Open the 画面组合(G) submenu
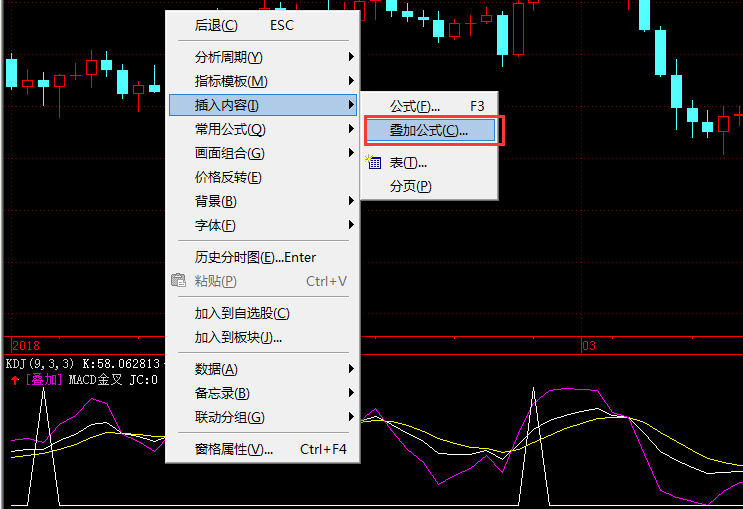 tap(263, 153)
